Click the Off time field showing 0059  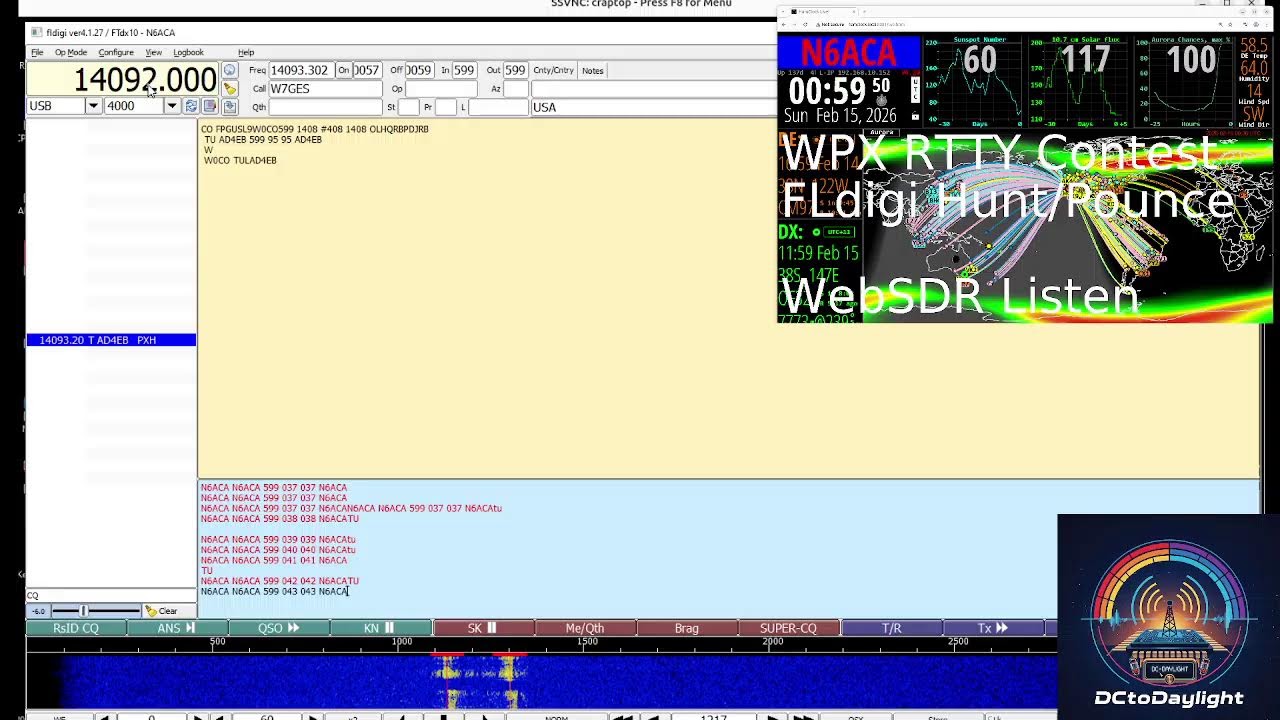click(418, 70)
